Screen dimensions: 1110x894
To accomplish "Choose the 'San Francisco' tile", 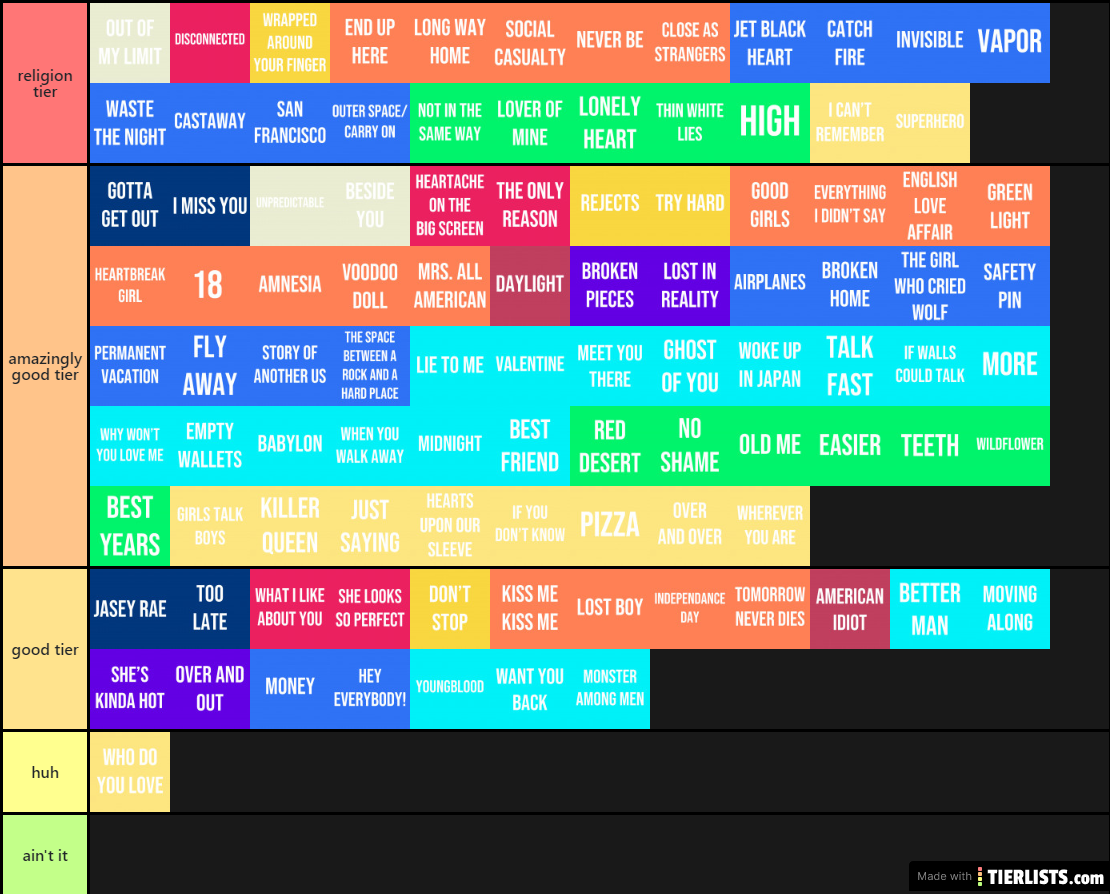I will pos(290,123).
